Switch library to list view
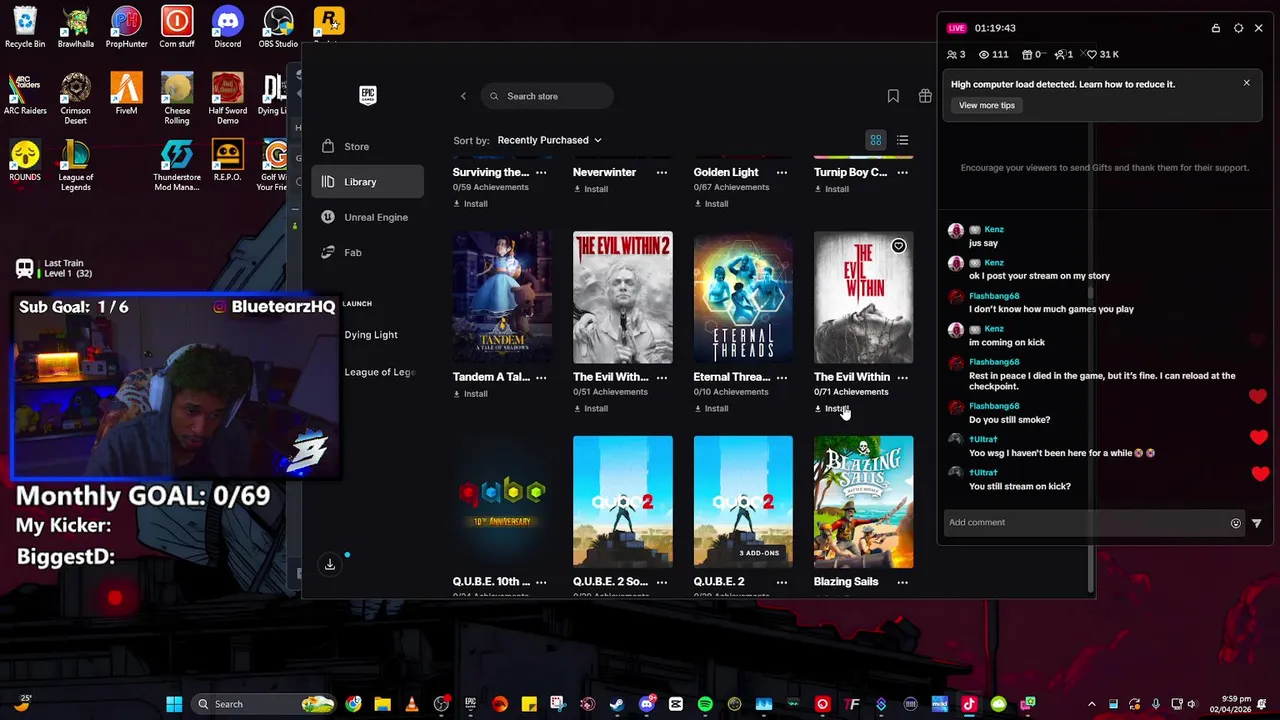Screen dimensions: 1280x720 pyautogui.click(x=902, y=140)
